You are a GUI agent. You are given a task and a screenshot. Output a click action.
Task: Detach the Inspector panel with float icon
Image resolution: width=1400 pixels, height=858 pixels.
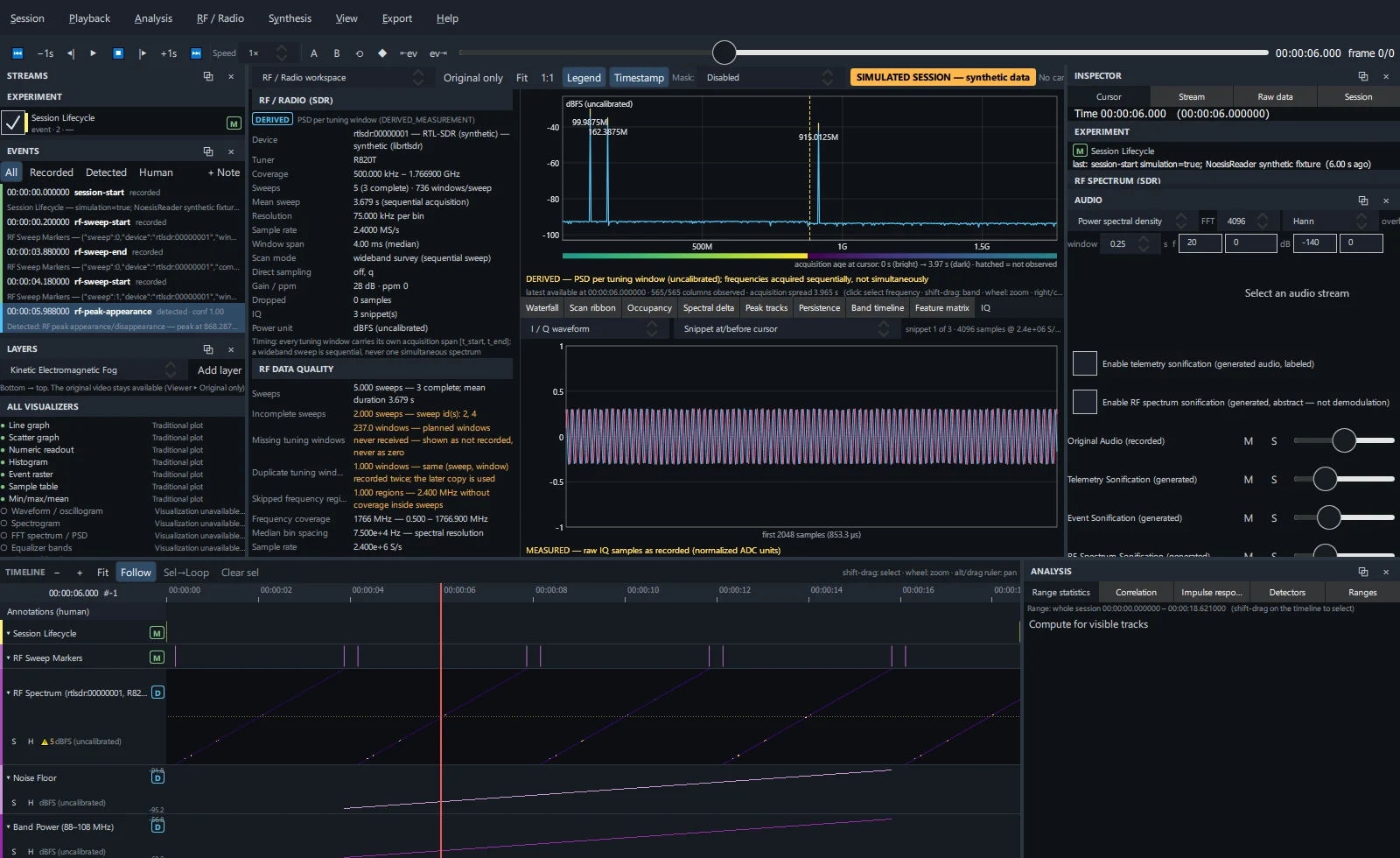1363,76
